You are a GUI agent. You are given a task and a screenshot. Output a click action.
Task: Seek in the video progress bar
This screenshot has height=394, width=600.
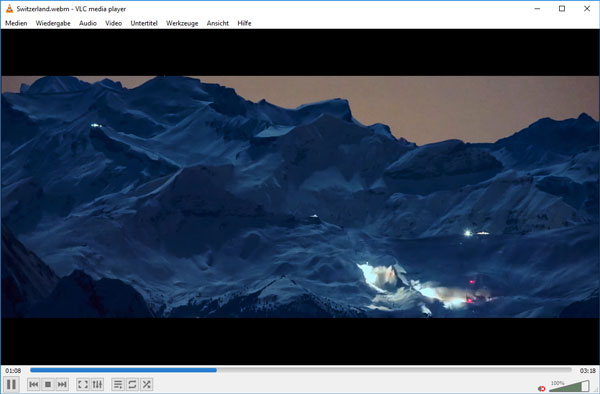tap(301, 370)
